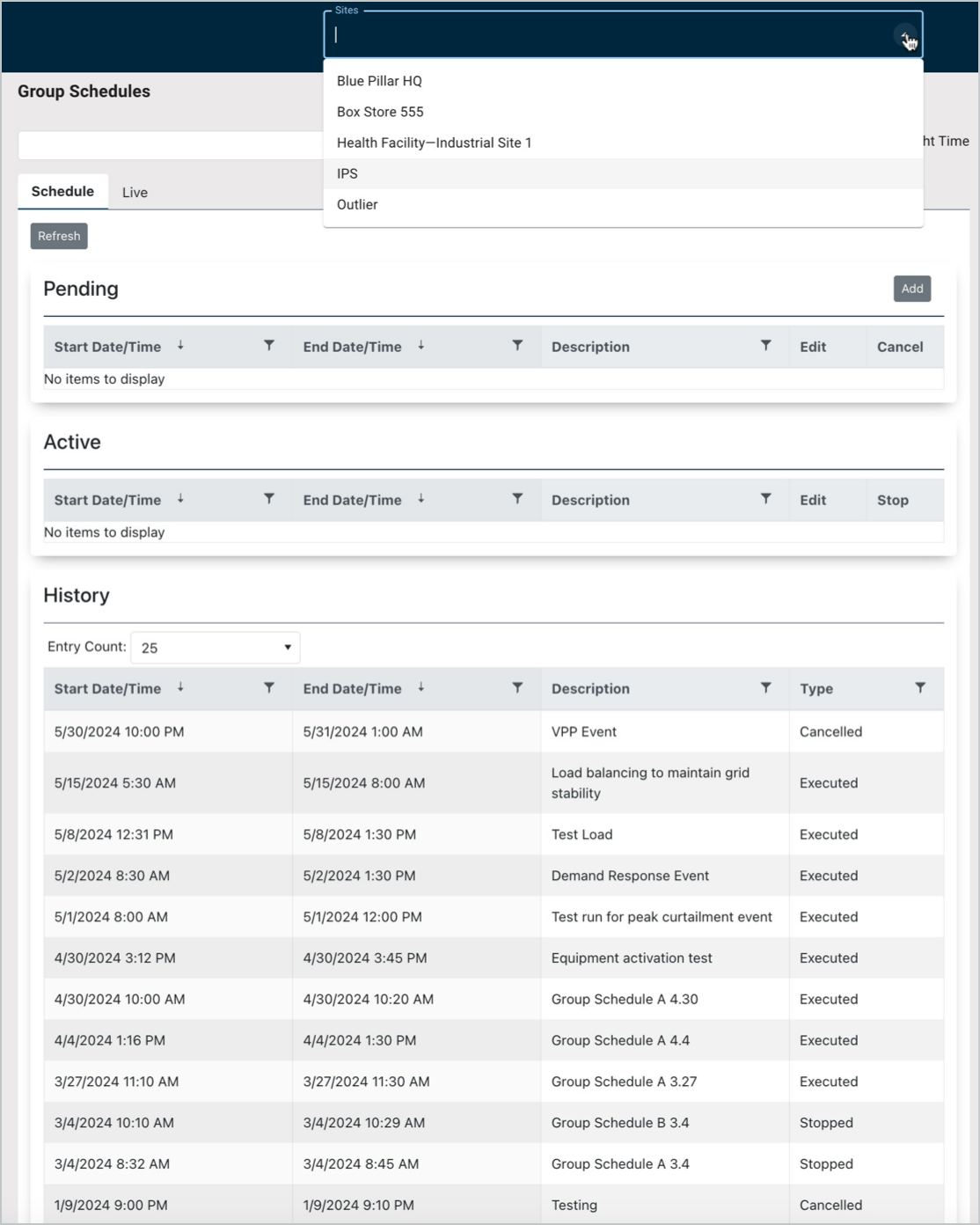This screenshot has width=980, height=1225.
Task: Open Pending Description column filter
Action: pos(766,346)
